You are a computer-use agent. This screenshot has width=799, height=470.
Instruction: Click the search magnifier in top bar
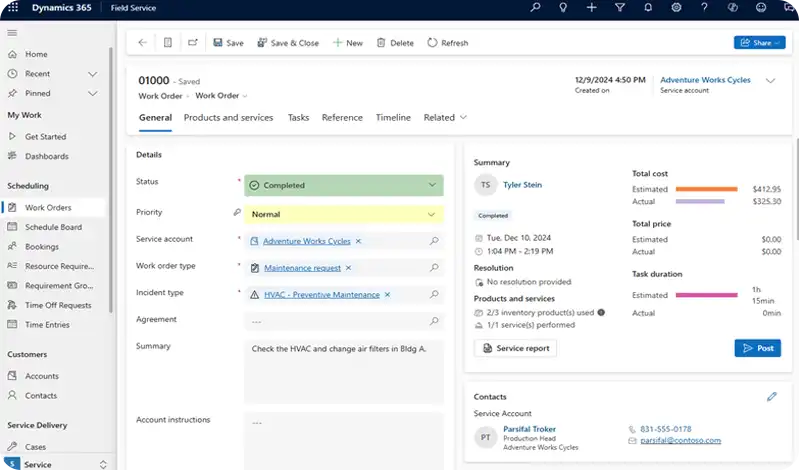point(535,8)
